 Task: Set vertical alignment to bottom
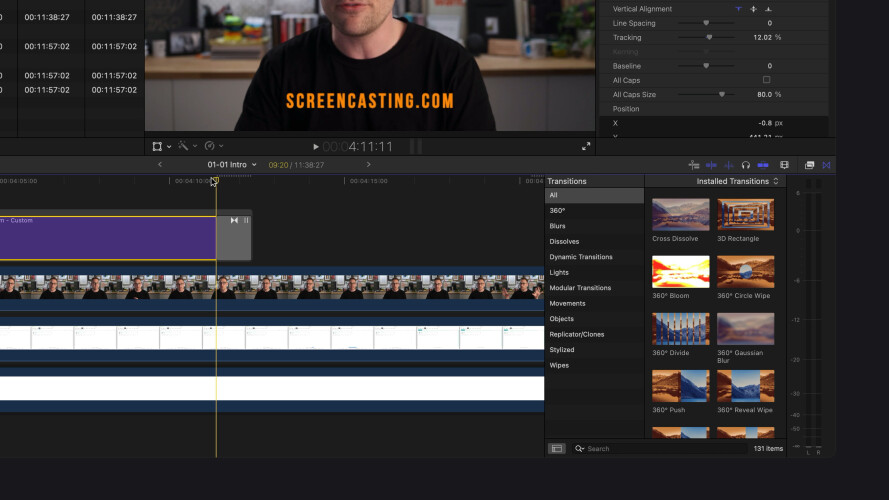pyautogui.click(x=768, y=9)
